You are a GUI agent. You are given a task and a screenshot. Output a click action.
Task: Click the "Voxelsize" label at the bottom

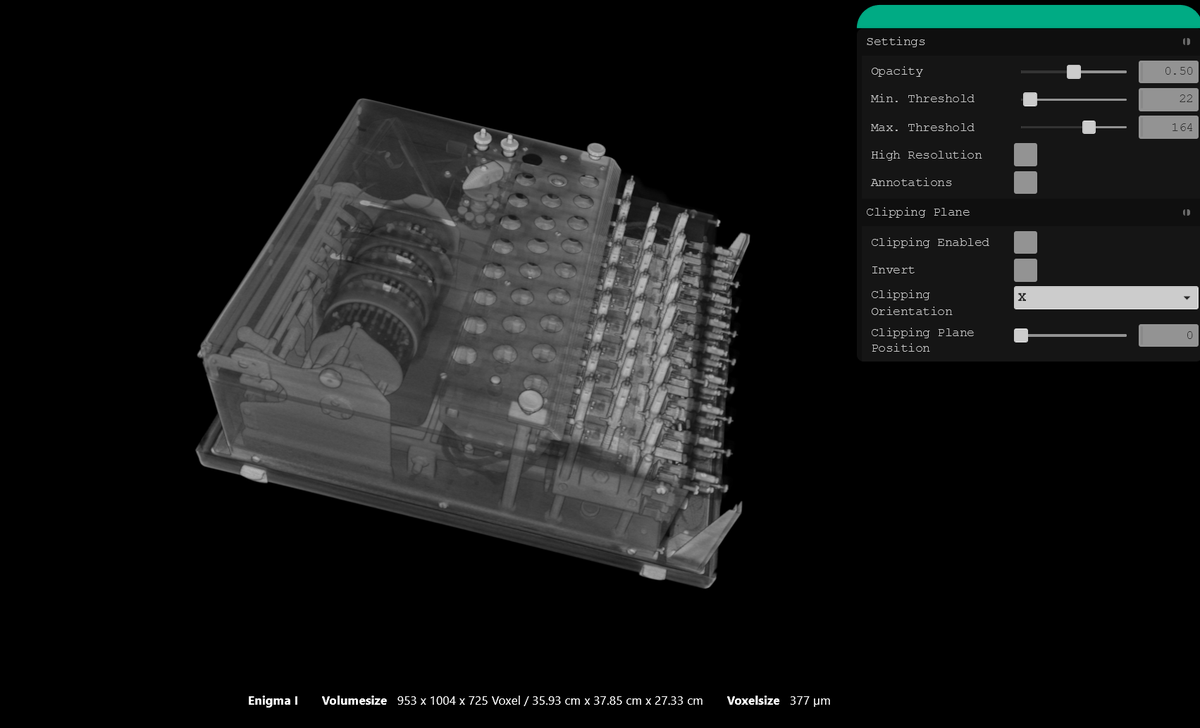tap(753, 701)
